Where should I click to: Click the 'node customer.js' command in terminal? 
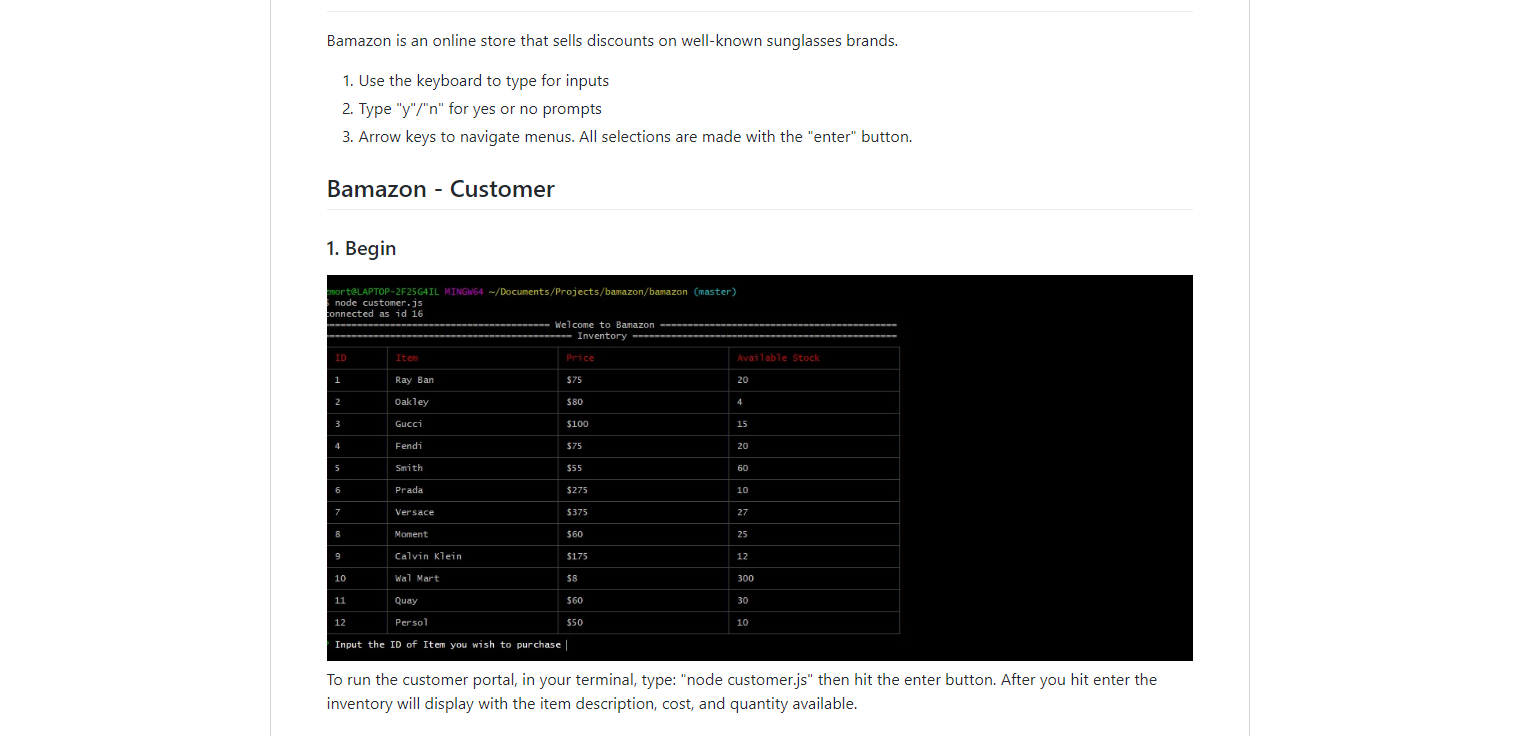pos(378,303)
